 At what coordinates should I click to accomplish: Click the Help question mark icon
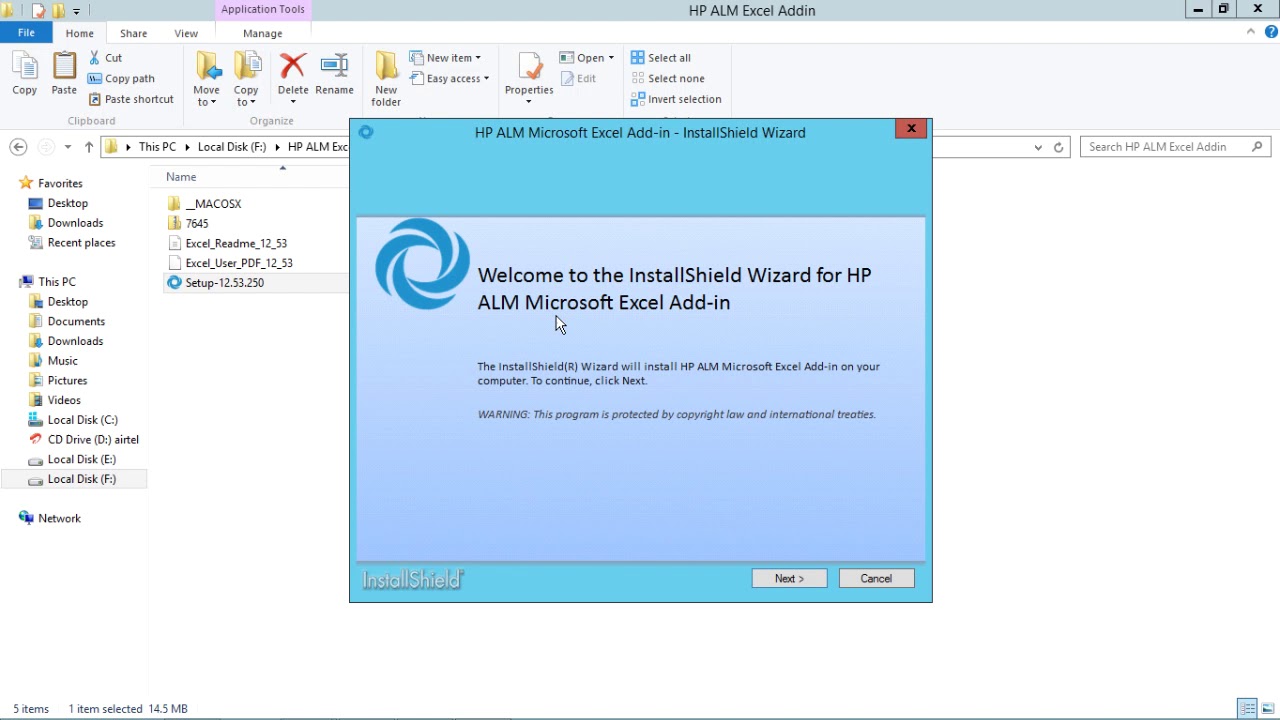click(1271, 32)
